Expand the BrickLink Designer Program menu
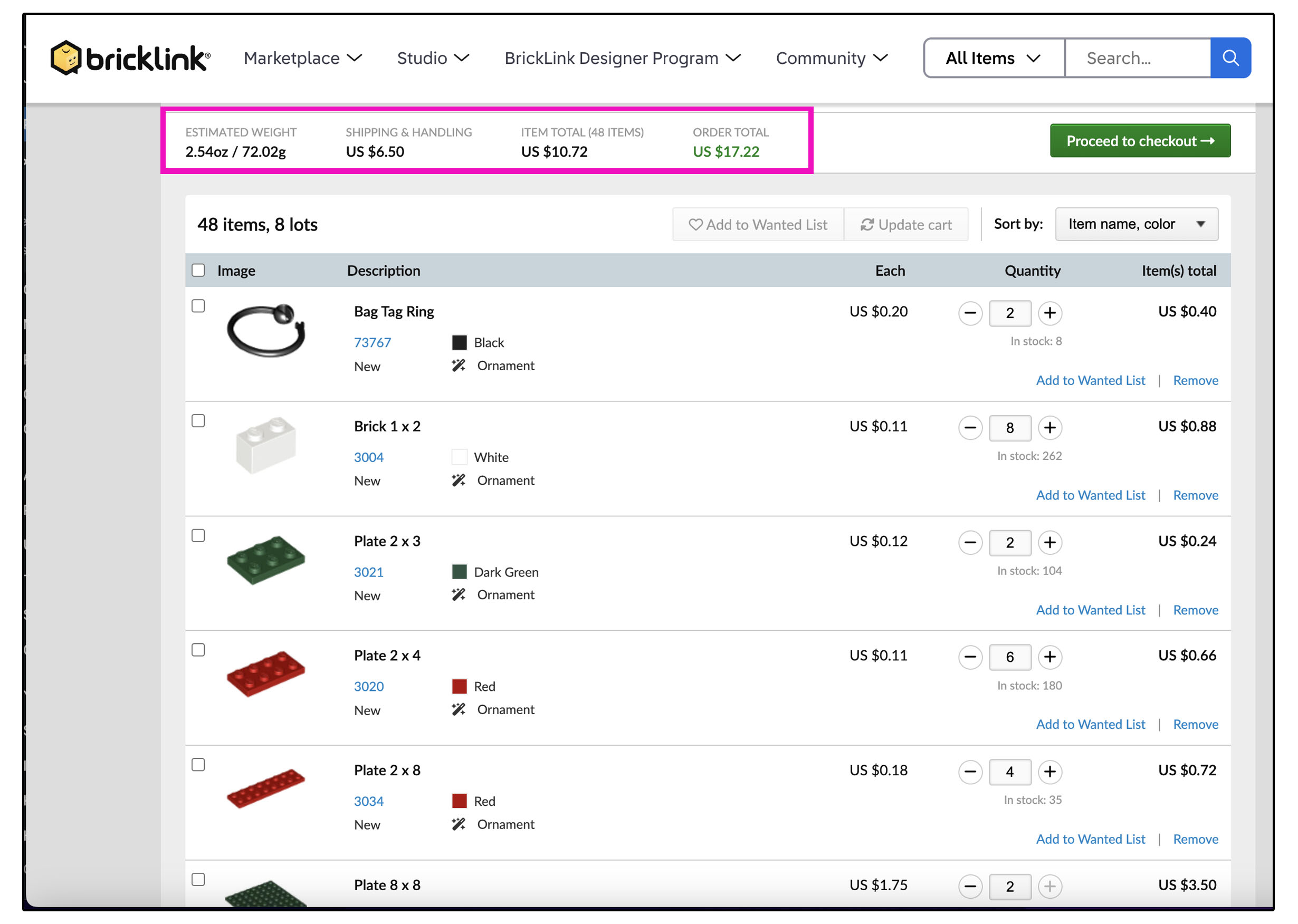Viewport: 1298px width, 924px height. point(622,58)
